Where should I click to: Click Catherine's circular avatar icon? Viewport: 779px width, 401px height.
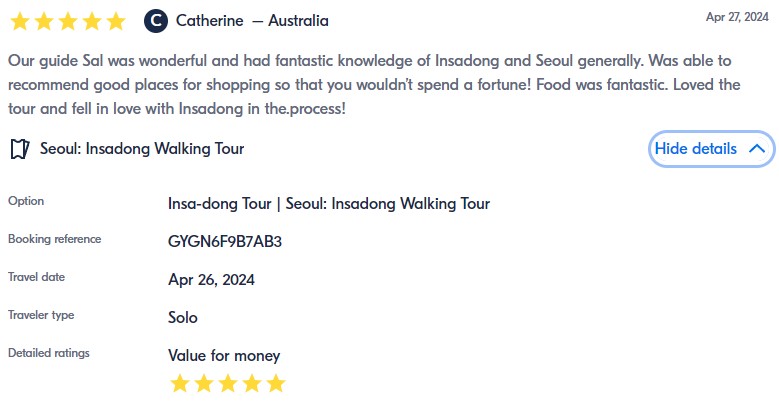click(x=155, y=21)
